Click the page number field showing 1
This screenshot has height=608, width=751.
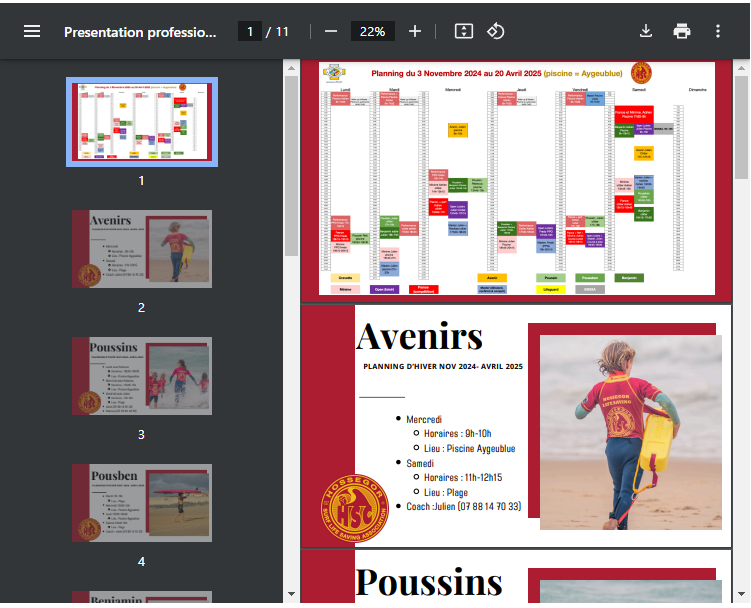(250, 32)
